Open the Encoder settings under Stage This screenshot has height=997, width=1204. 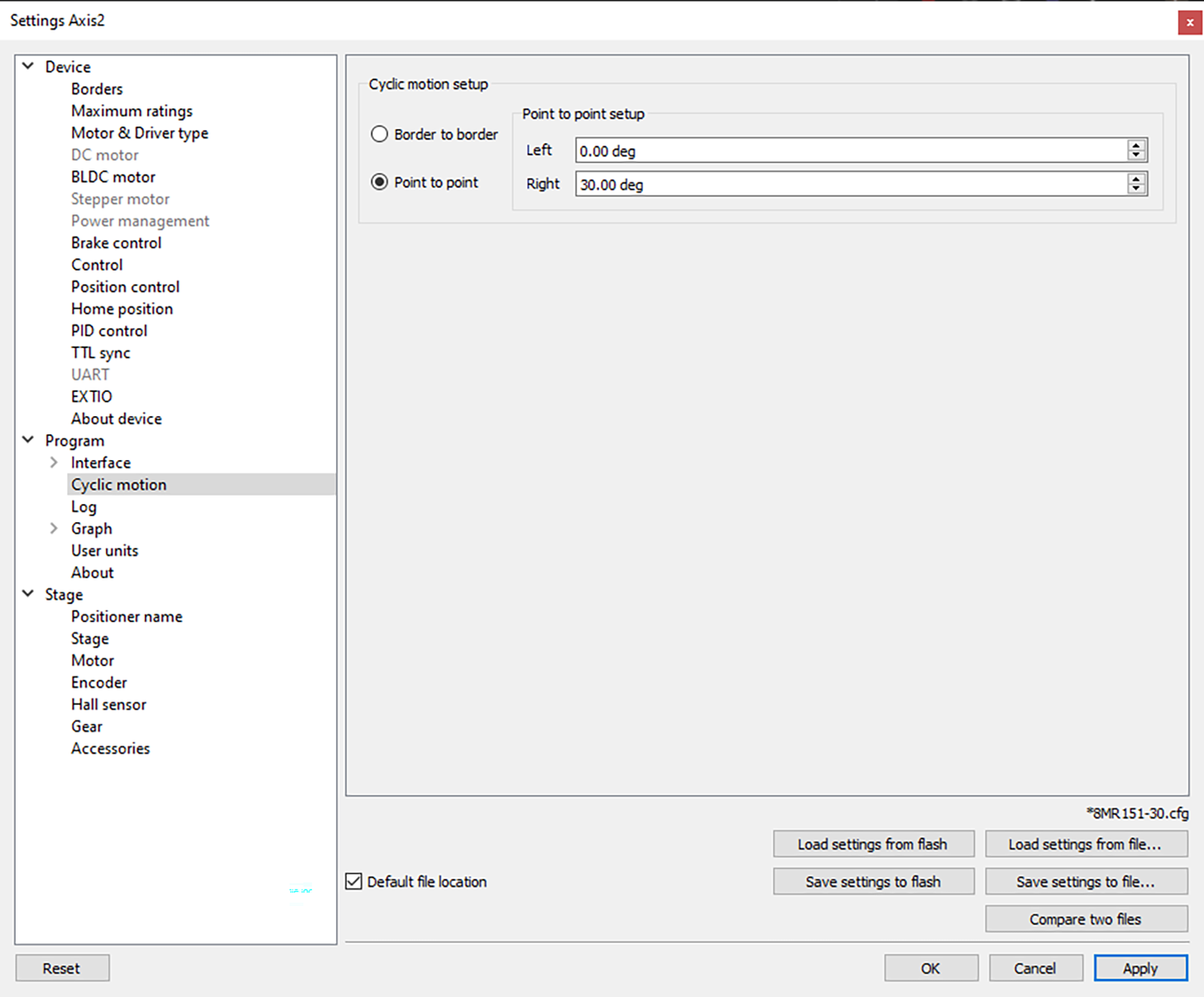98,683
